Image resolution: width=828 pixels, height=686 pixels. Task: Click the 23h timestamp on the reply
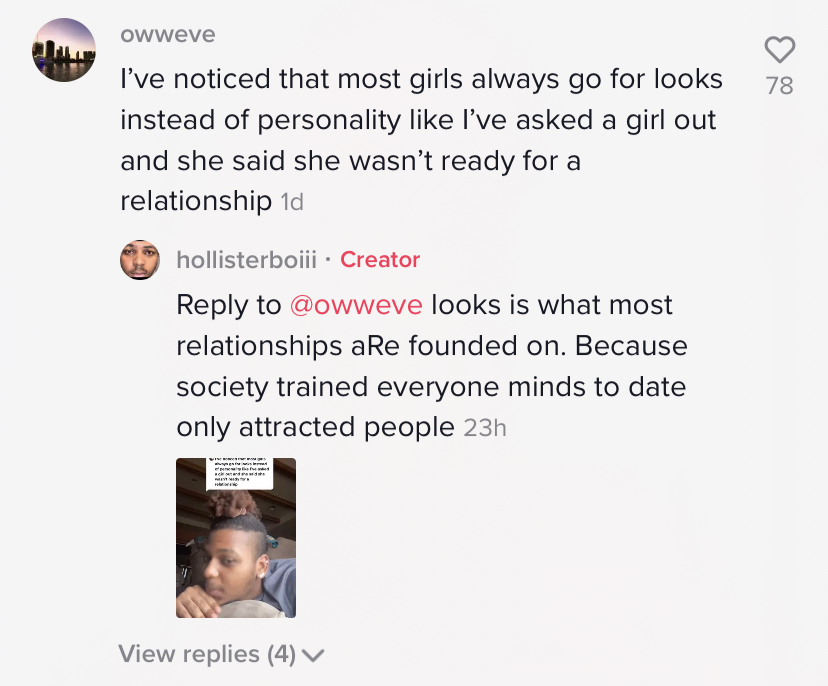tap(485, 428)
